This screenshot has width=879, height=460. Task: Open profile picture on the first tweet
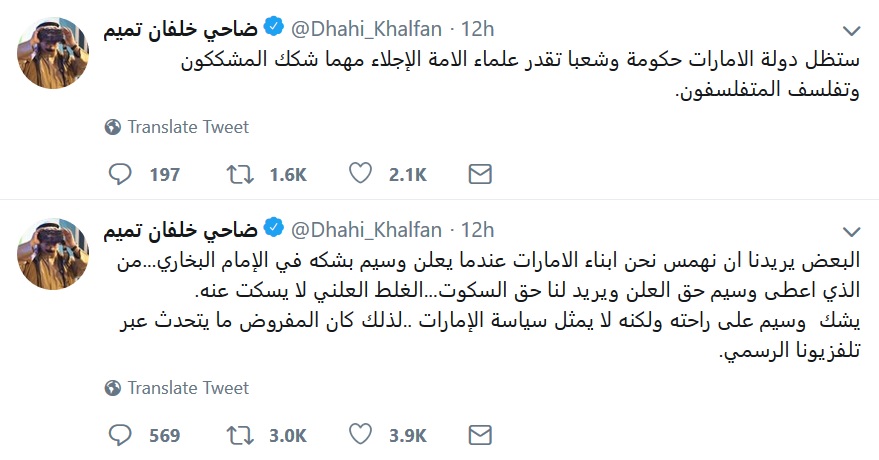click(x=53, y=53)
